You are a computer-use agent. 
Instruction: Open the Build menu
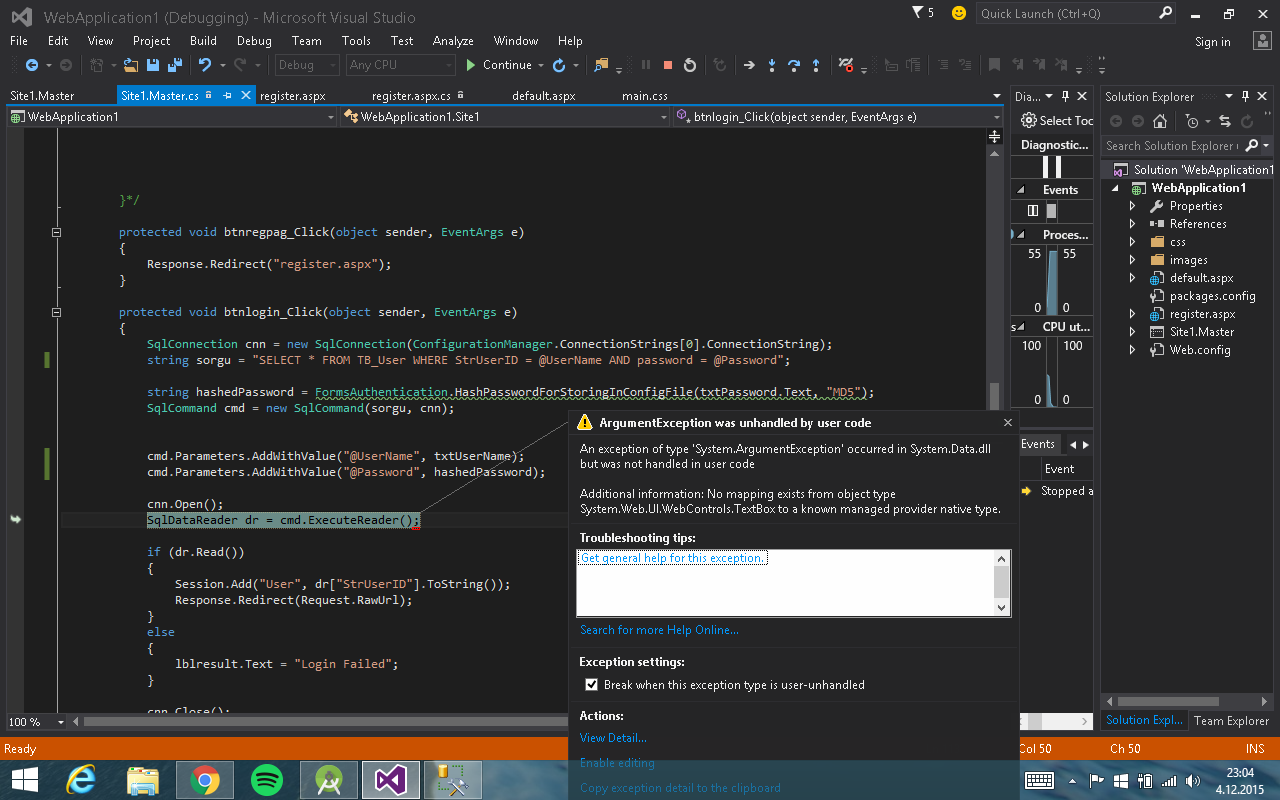coord(203,41)
